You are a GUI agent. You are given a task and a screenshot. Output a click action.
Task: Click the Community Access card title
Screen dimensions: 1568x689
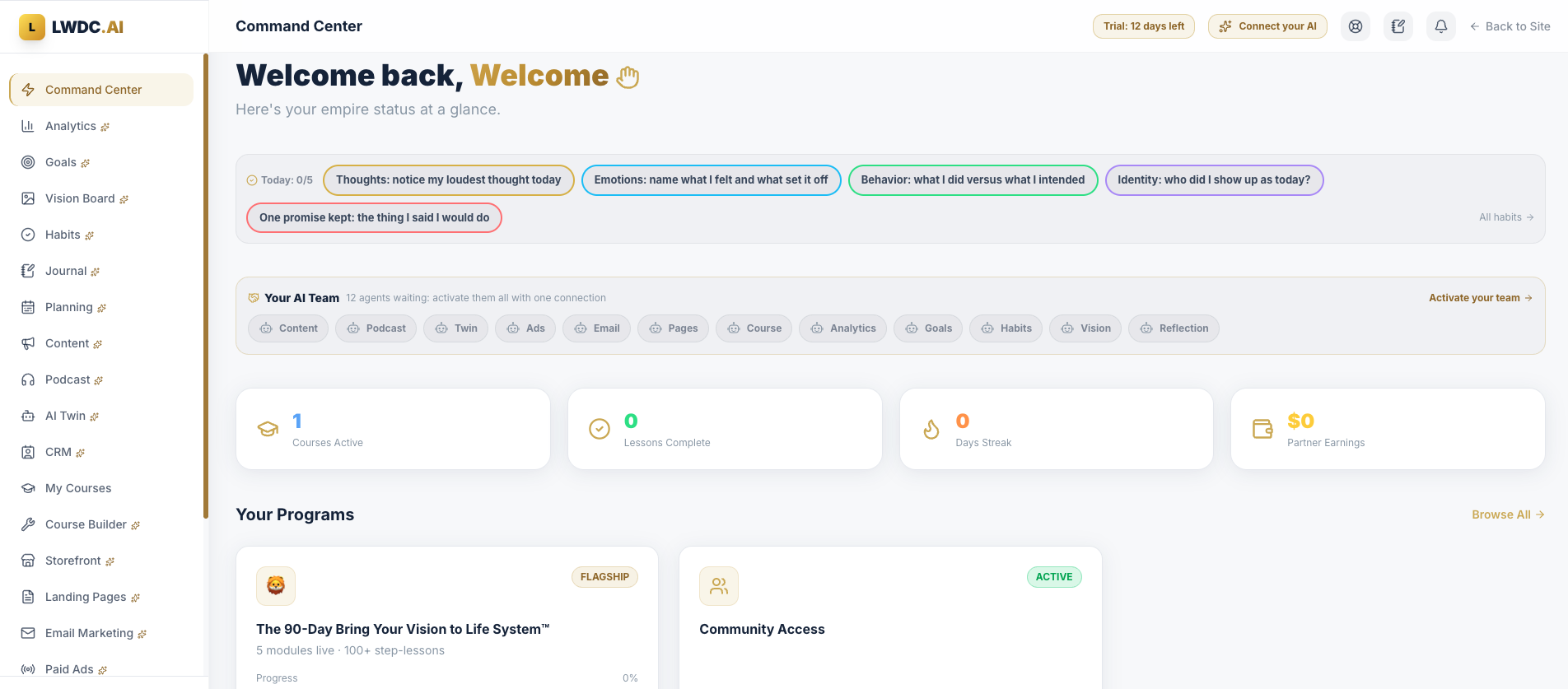click(762, 629)
